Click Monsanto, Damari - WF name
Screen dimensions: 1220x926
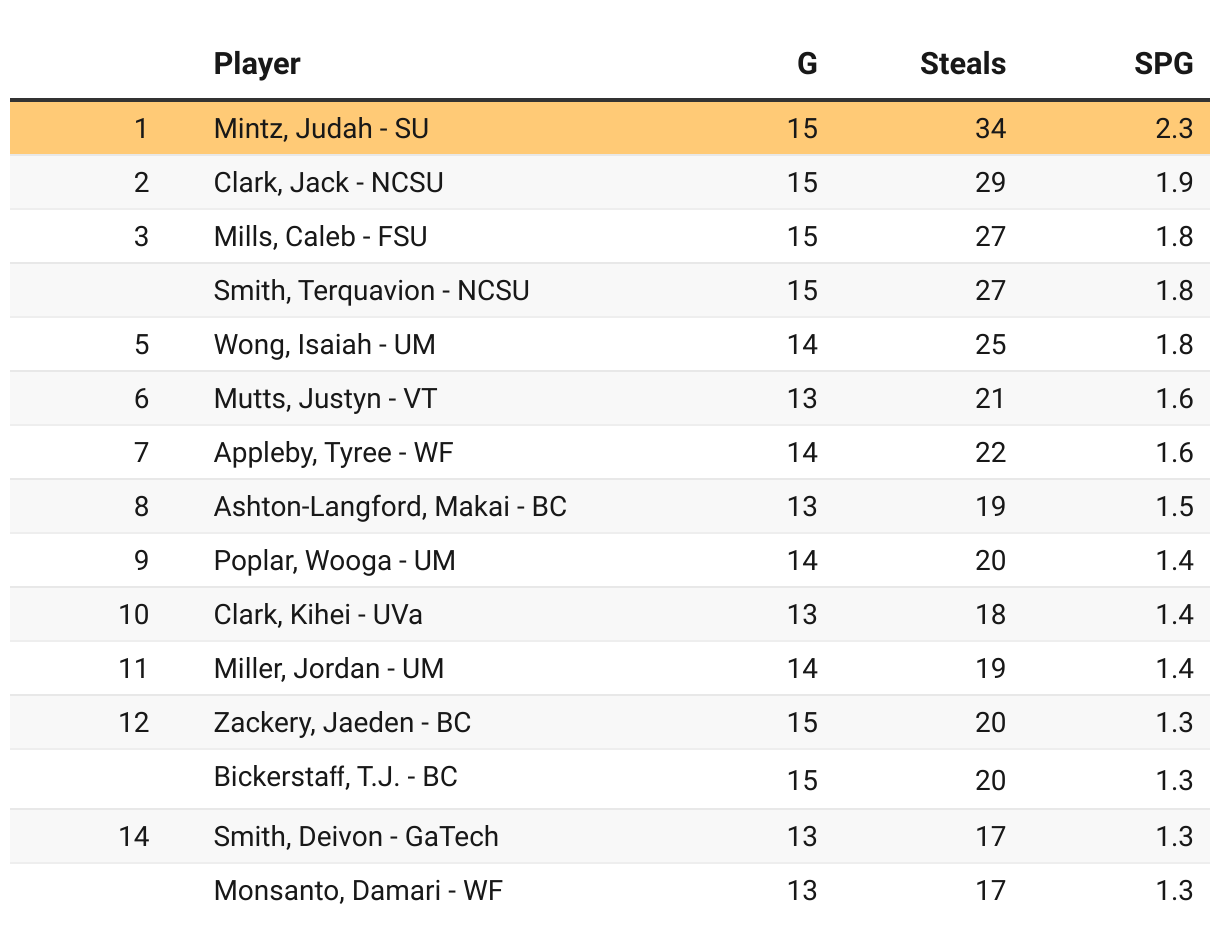tap(358, 890)
